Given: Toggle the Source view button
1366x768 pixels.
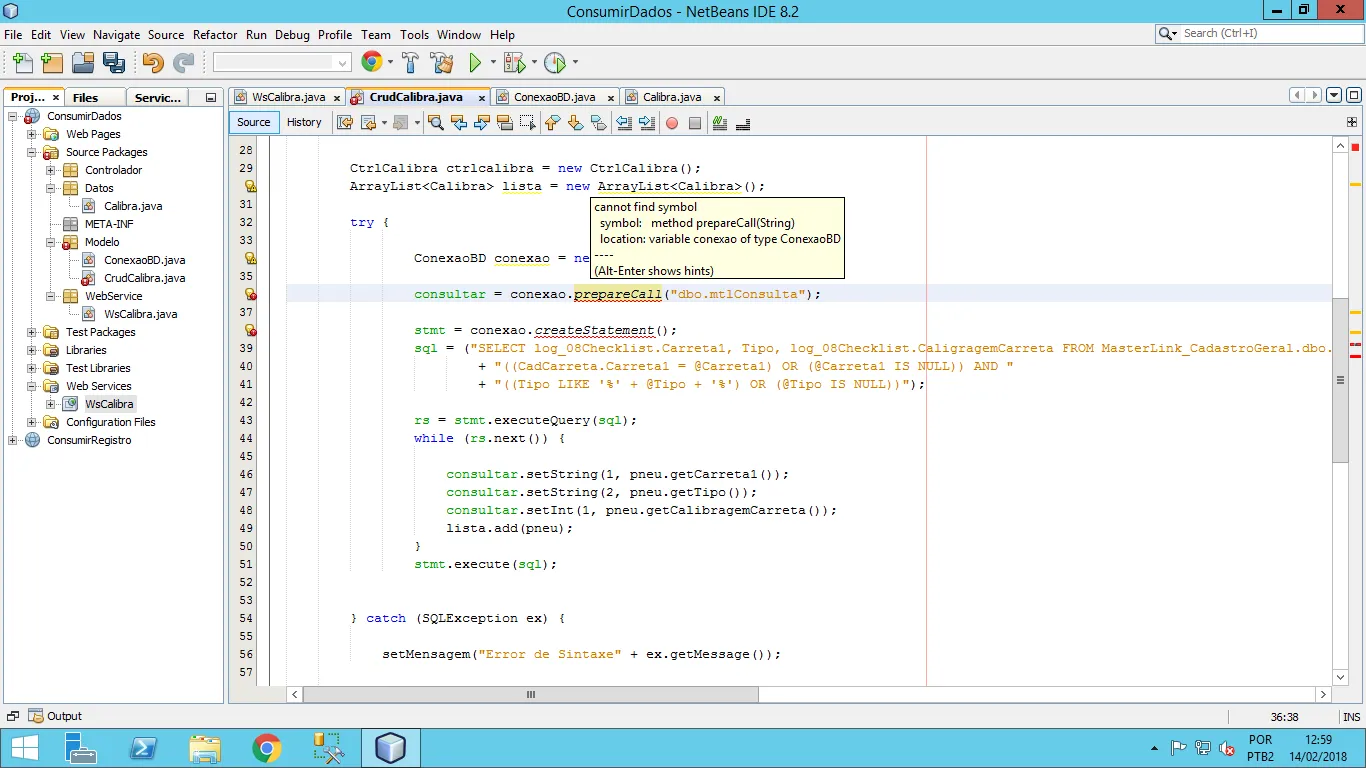Looking at the screenshot, I should [x=253, y=122].
